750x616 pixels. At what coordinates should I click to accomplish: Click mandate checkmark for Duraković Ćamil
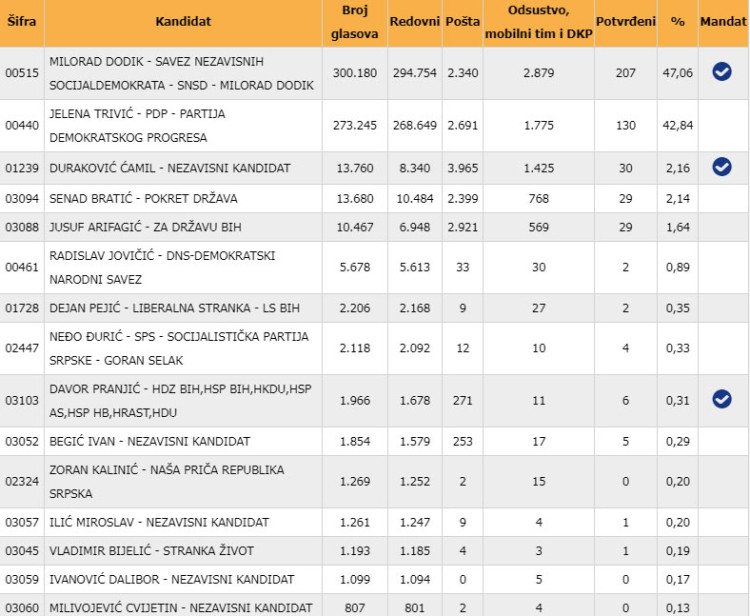pyautogui.click(x=721, y=167)
